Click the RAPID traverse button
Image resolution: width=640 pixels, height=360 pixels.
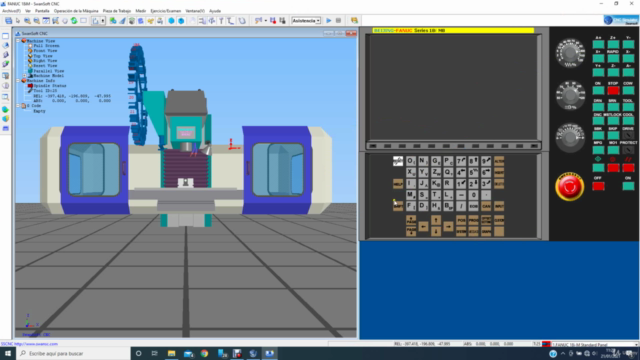[x=613, y=58]
